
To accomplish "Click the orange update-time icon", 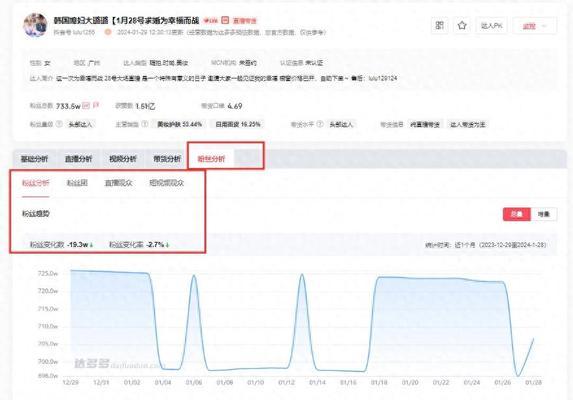I will tap(108, 32).
